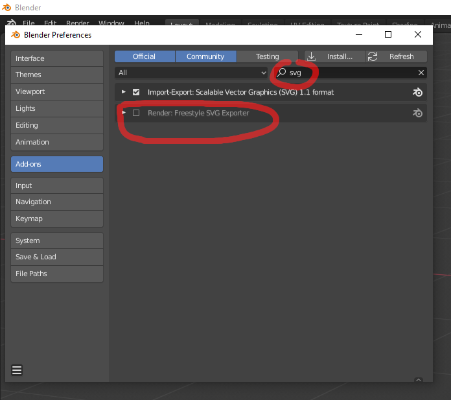Open the File menu in main Blender window
Viewport: 451px width, 400px height.
tap(29, 23)
